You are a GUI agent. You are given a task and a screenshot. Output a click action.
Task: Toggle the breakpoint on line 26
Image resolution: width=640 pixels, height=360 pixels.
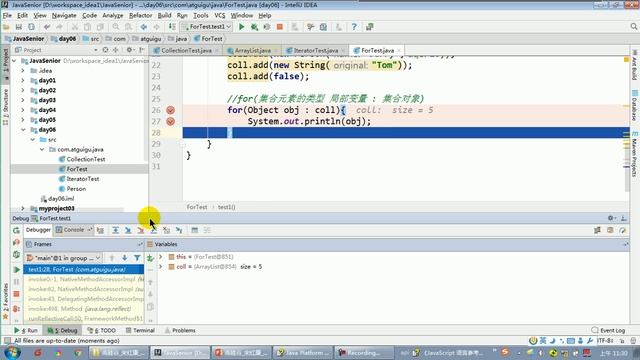point(171,110)
